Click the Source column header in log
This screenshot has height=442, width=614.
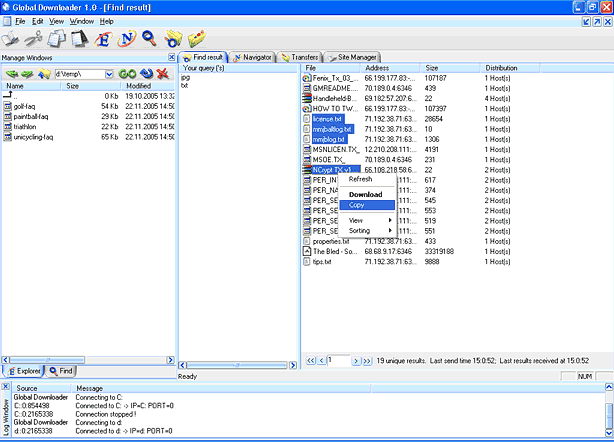42,388
